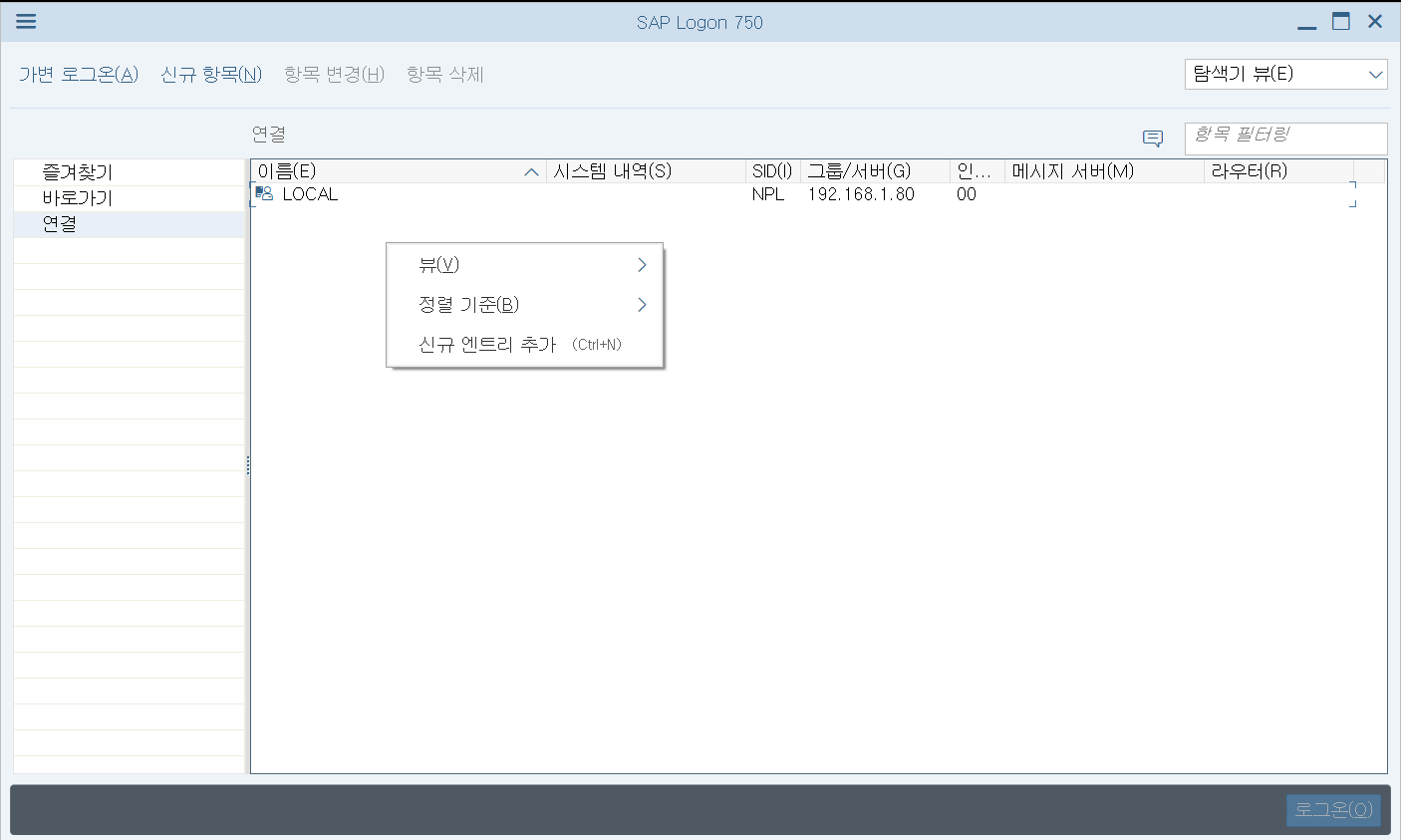
Task: Select 바로가기 in the left tree
Action: (78, 198)
